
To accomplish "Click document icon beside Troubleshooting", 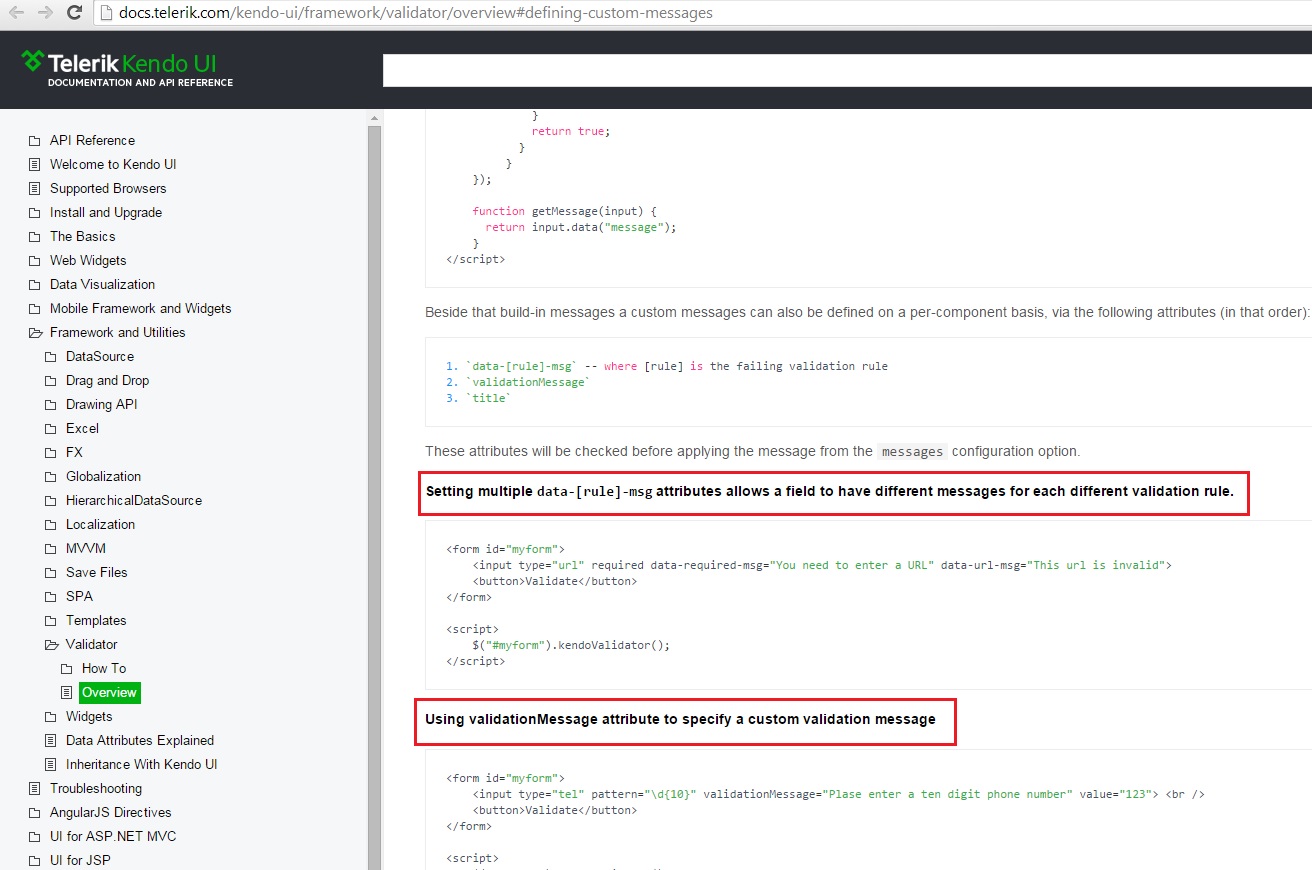I will pyautogui.click(x=34, y=789).
